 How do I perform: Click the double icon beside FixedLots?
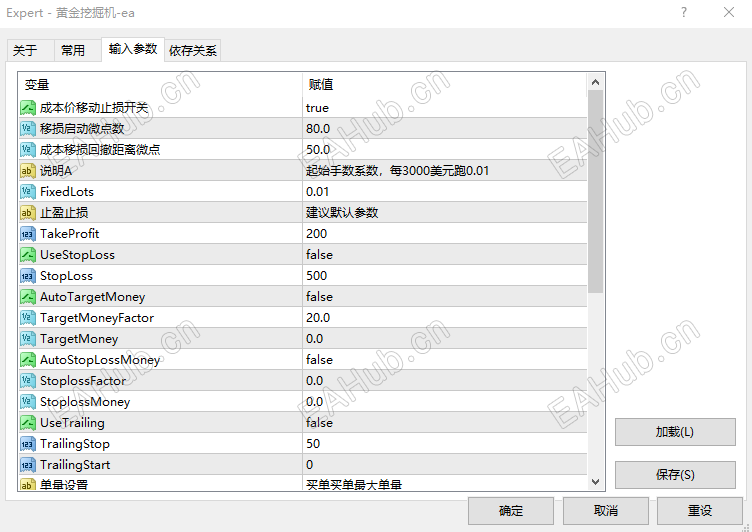(28, 192)
